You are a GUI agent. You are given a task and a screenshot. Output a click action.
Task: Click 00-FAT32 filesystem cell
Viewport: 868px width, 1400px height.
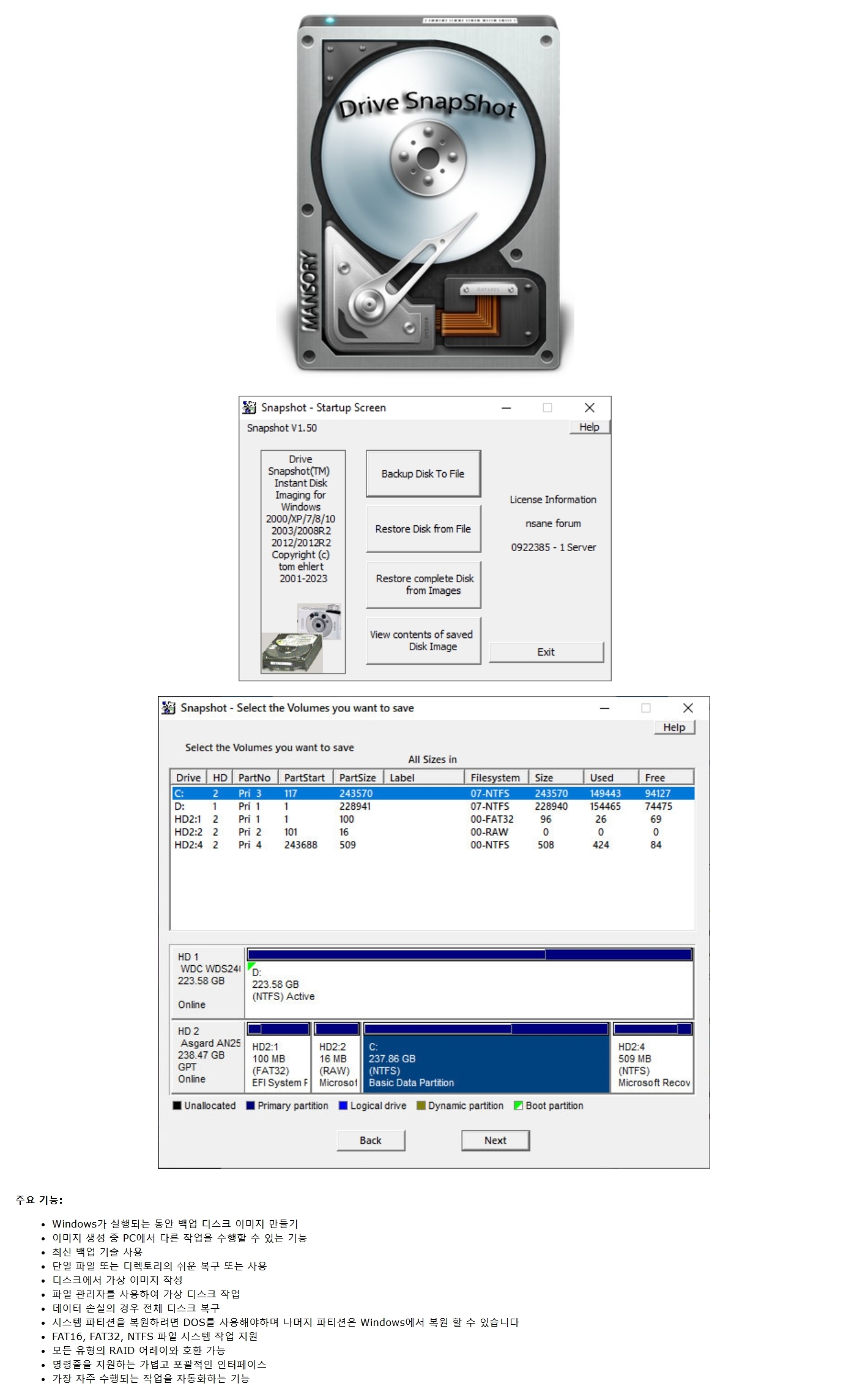pyautogui.click(x=492, y=819)
